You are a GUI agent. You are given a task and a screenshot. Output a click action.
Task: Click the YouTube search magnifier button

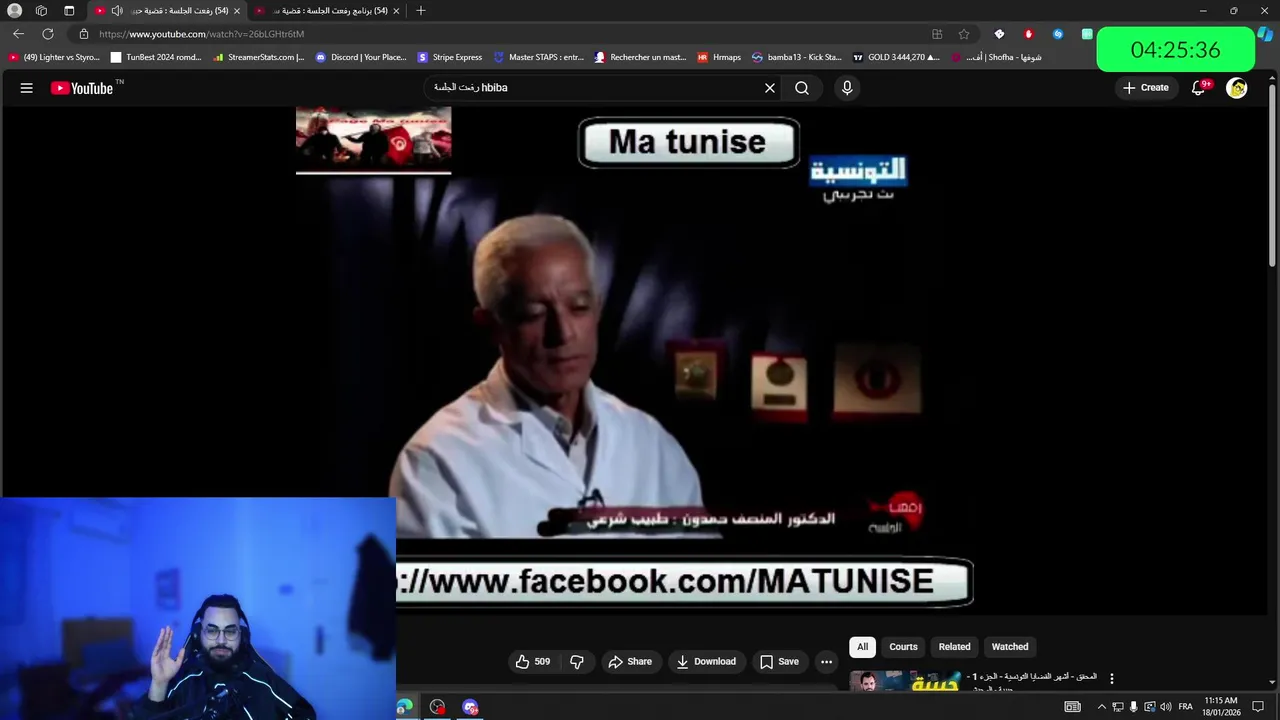coord(802,88)
